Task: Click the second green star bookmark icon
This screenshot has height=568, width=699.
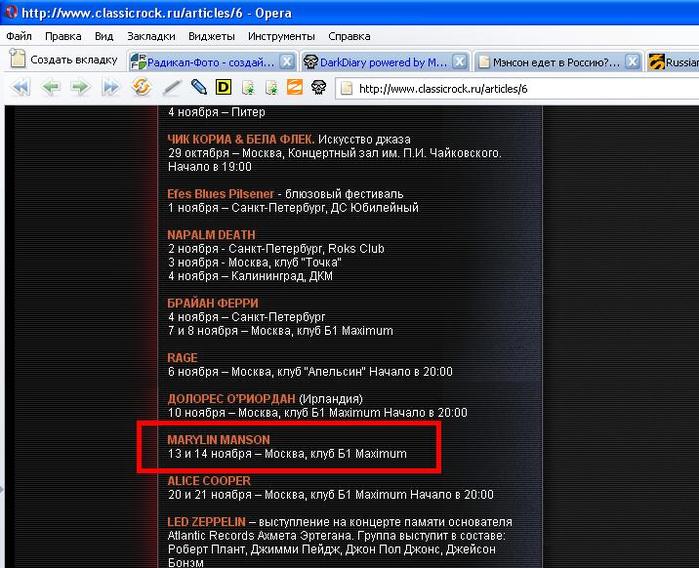Action: tap(271, 88)
